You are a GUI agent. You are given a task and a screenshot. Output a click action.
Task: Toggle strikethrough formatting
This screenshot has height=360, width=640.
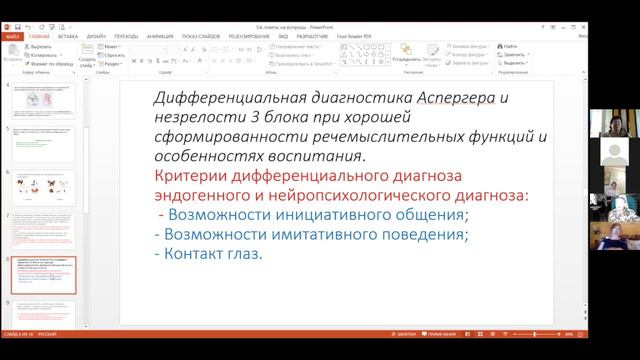(x=166, y=61)
